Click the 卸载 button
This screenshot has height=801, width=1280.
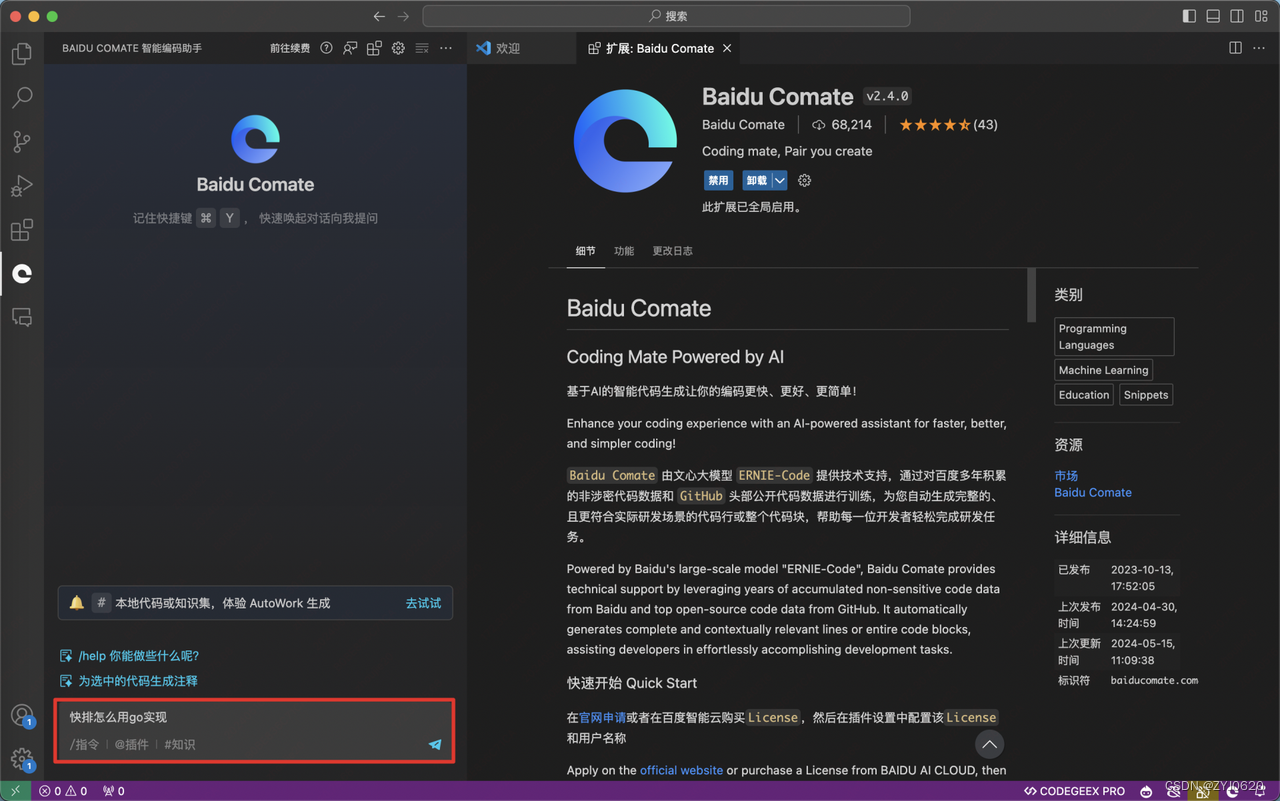click(756, 181)
